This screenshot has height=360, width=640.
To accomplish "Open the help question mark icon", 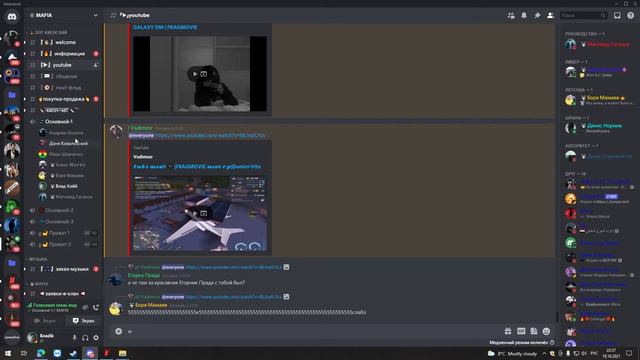I will coord(630,16).
